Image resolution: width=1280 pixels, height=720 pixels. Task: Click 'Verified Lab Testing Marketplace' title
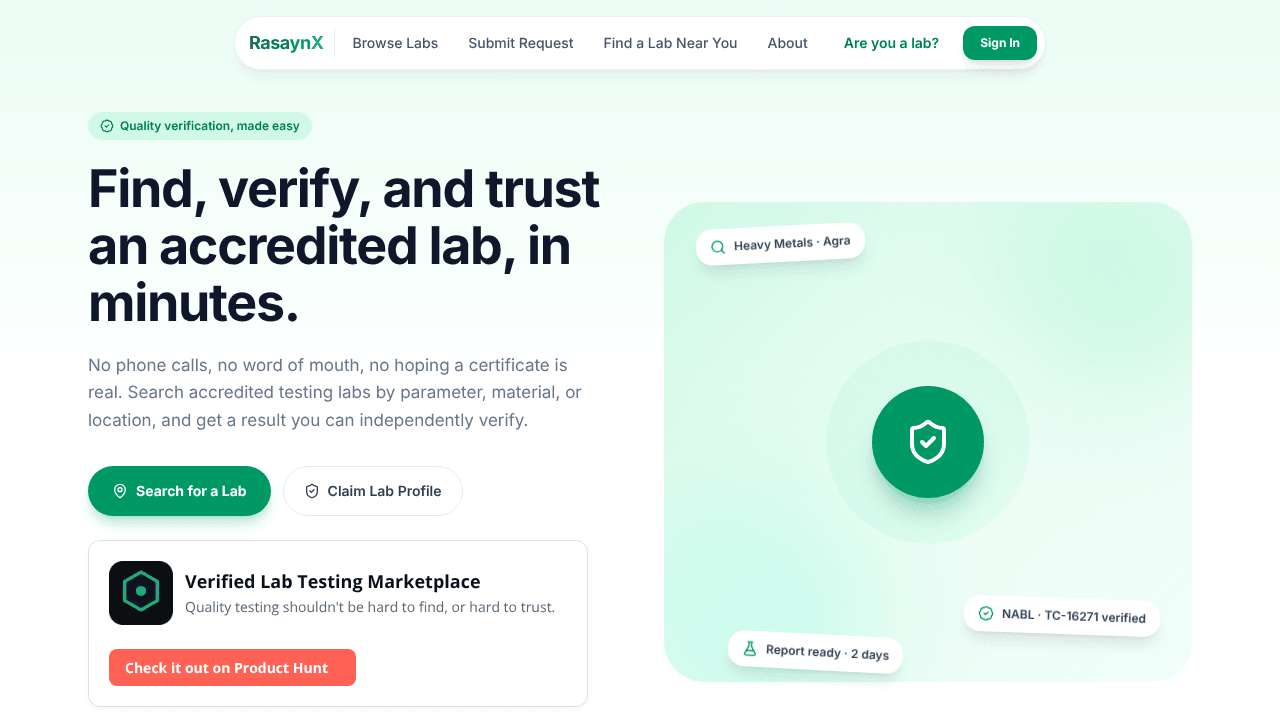click(333, 581)
